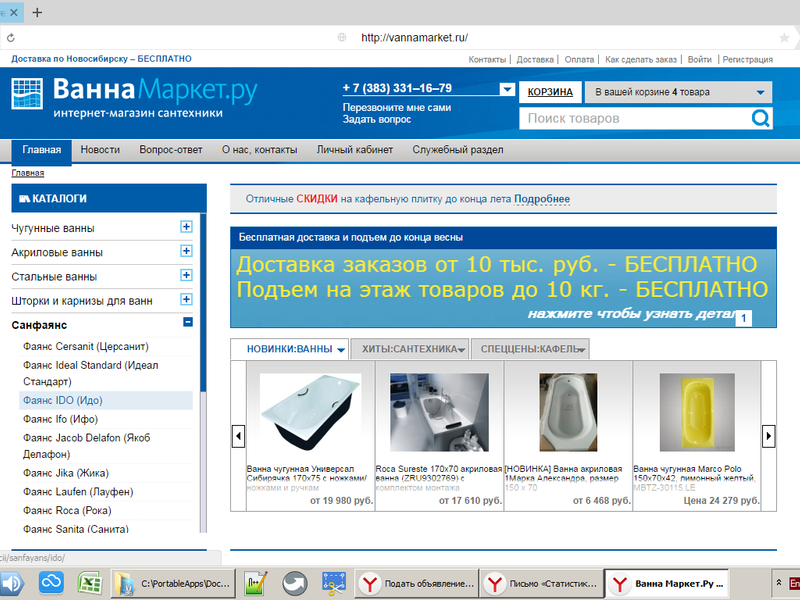Switch to Подать объявление Yandex taskbar window
Screen dimensions: 800x600
click(416, 583)
